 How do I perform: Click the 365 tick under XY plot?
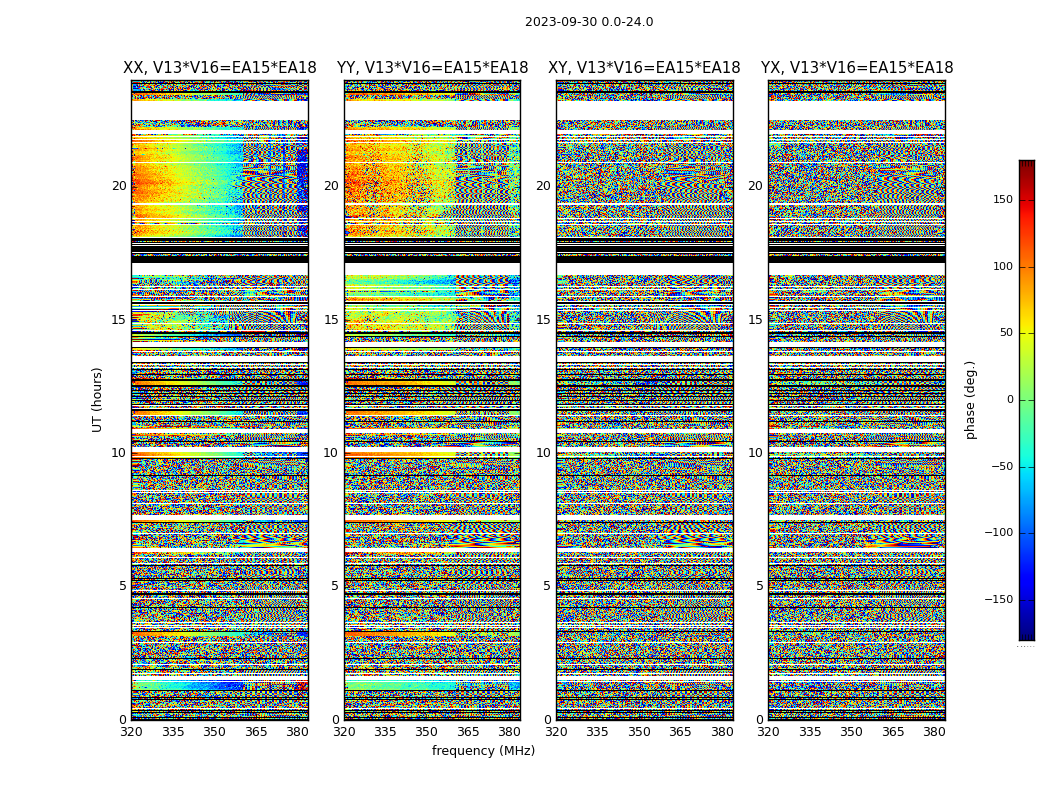pyautogui.click(x=680, y=732)
